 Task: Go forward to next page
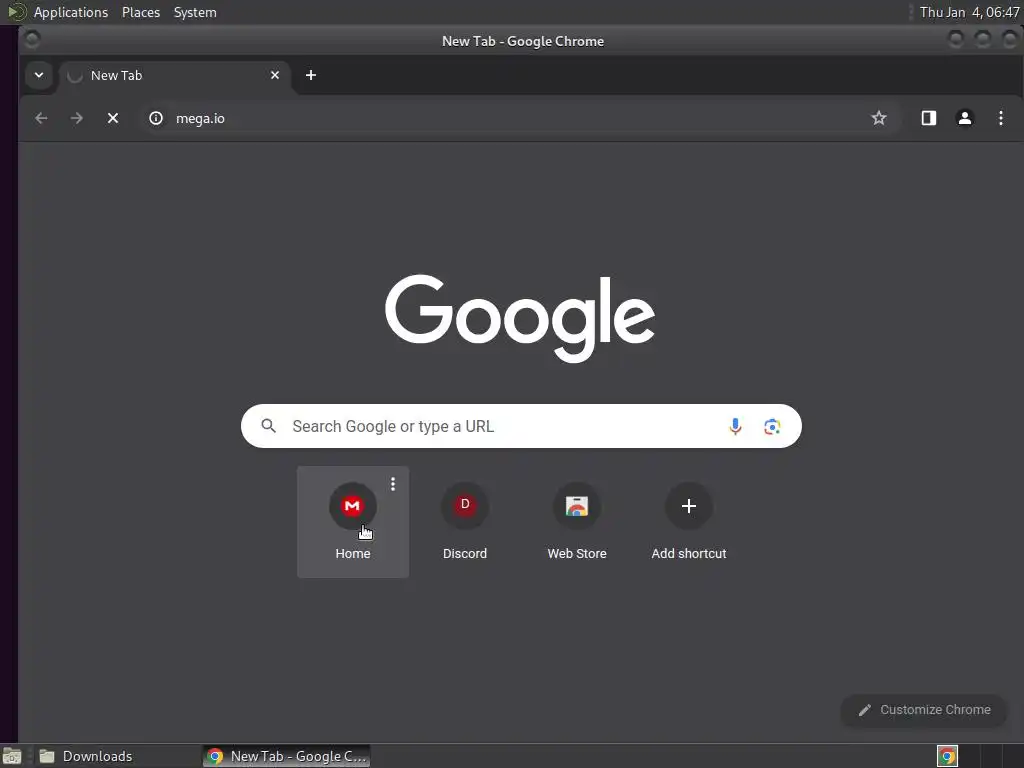click(77, 118)
